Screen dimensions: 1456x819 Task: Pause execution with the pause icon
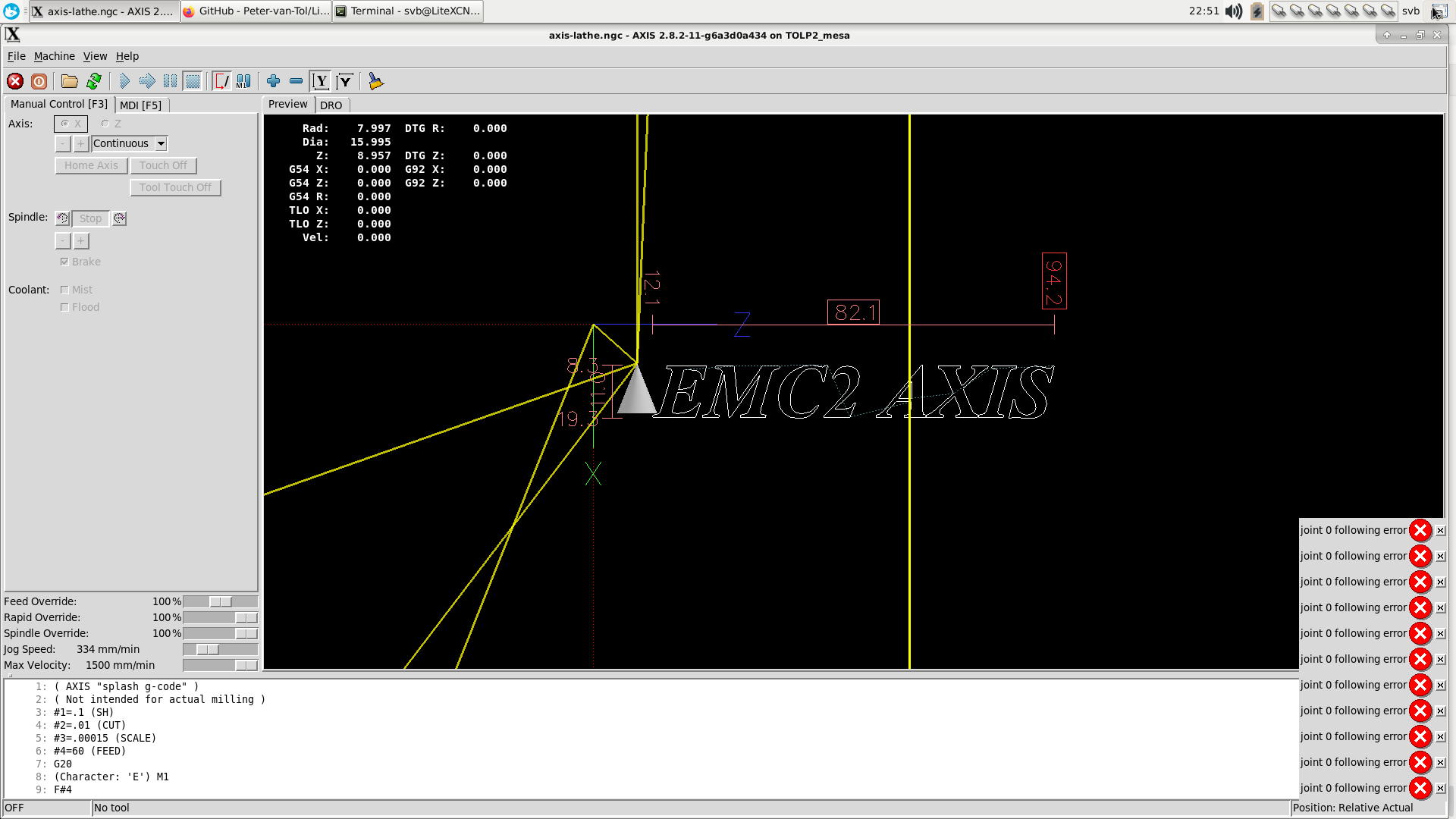pyautogui.click(x=171, y=81)
